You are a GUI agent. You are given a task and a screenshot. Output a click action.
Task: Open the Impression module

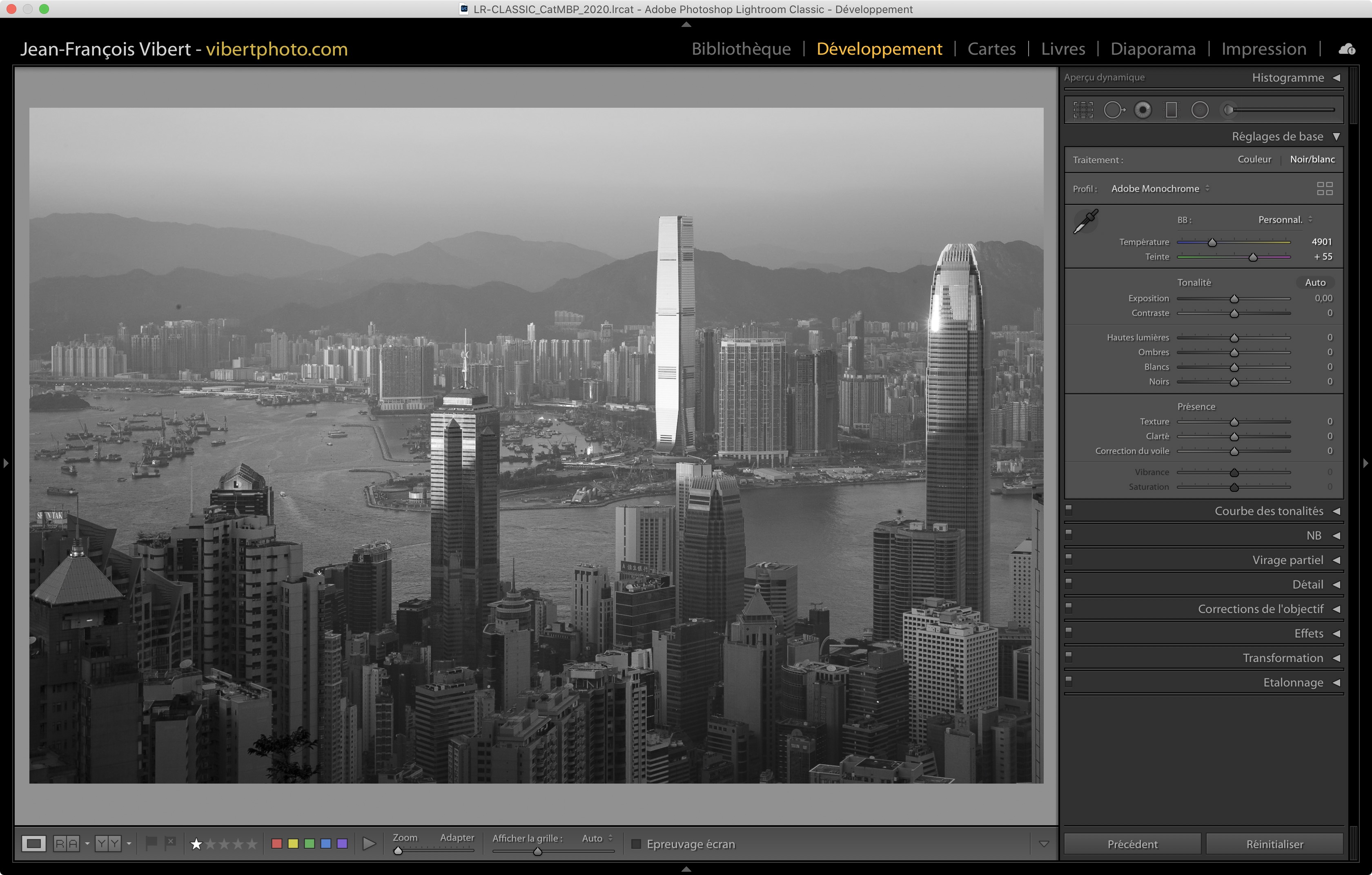[x=1263, y=49]
